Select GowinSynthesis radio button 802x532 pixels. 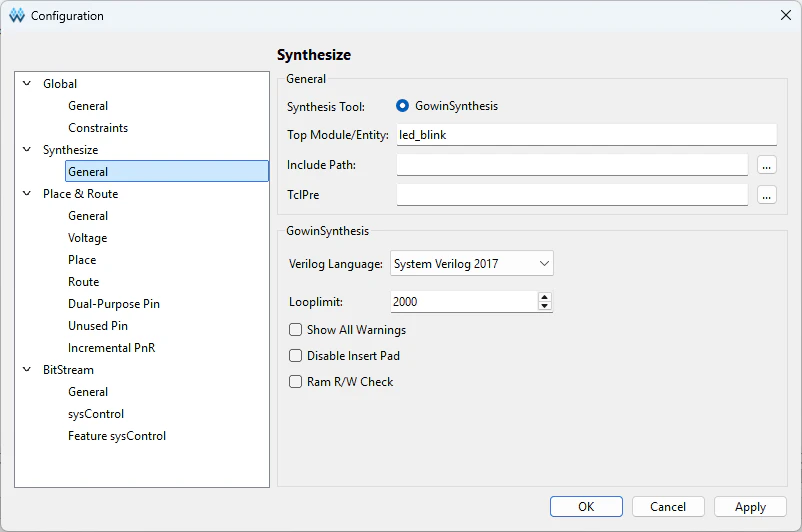(x=403, y=106)
